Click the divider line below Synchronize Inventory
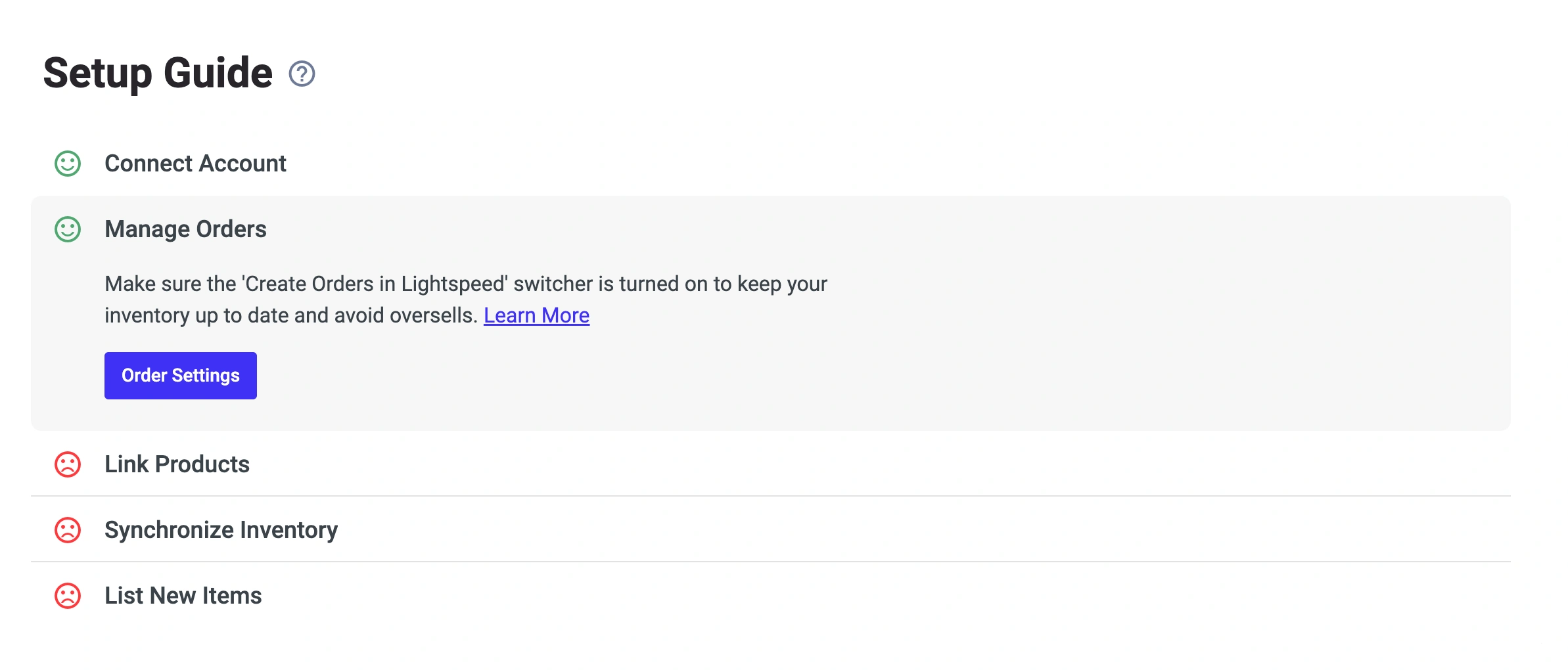The width and height of the screenshot is (1568, 670). point(770,562)
